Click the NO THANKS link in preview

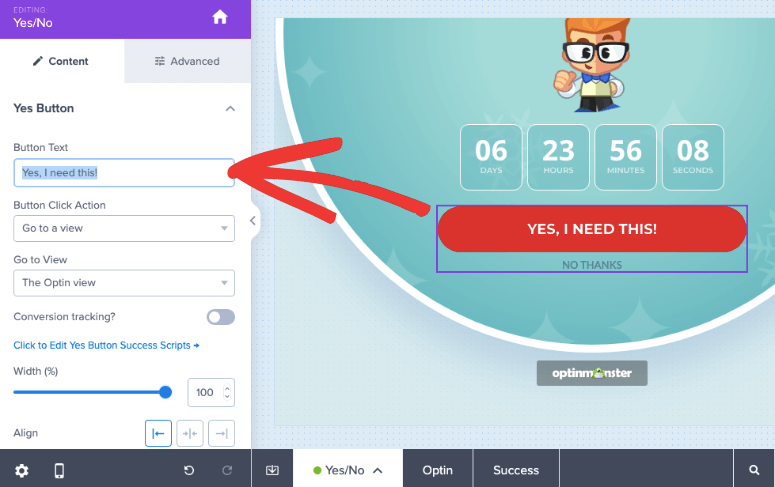(592, 265)
